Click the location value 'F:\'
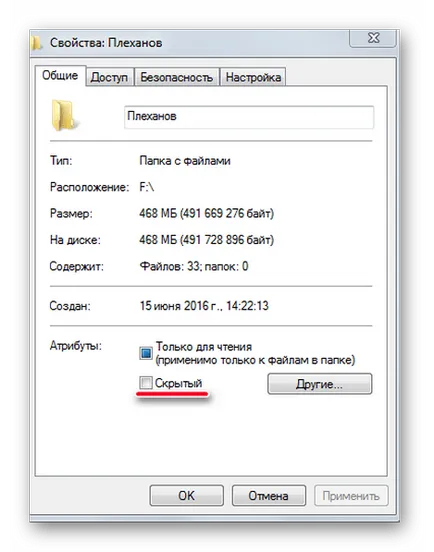The width and height of the screenshot is (434, 552). point(146,187)
